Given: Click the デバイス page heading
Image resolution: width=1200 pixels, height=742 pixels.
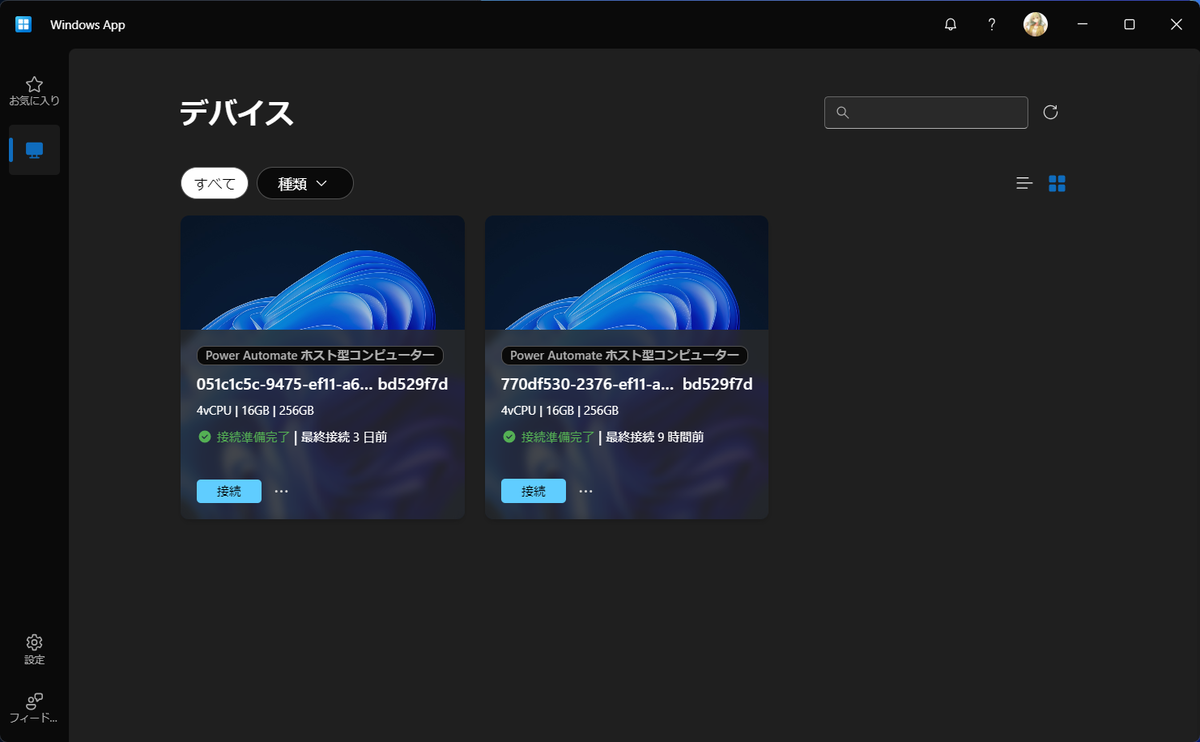Looking at the screenshot, I should (x=237, y=113).
